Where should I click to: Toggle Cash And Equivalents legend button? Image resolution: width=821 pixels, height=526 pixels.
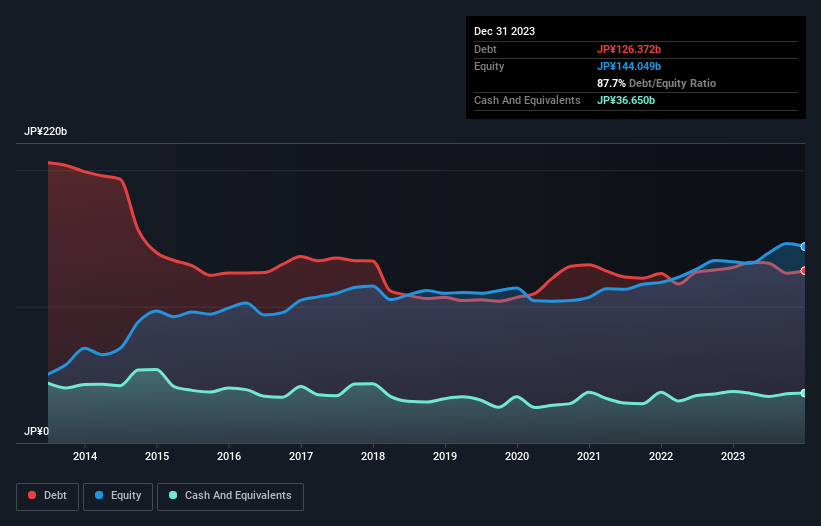[230, 496]
